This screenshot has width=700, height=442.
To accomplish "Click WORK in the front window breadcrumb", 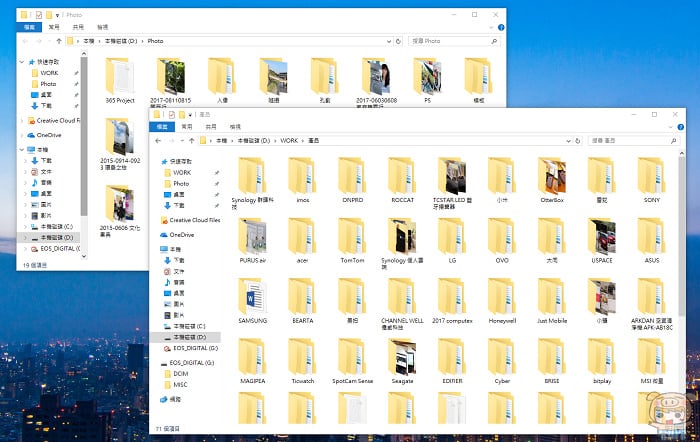I will [x=289, y=141].
